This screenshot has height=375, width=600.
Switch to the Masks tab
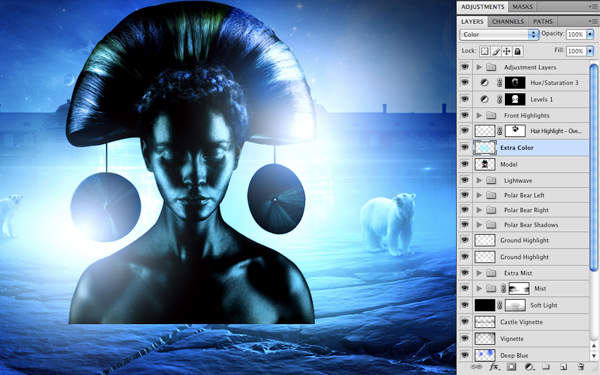pyautogui.click(x=522, y=7)
